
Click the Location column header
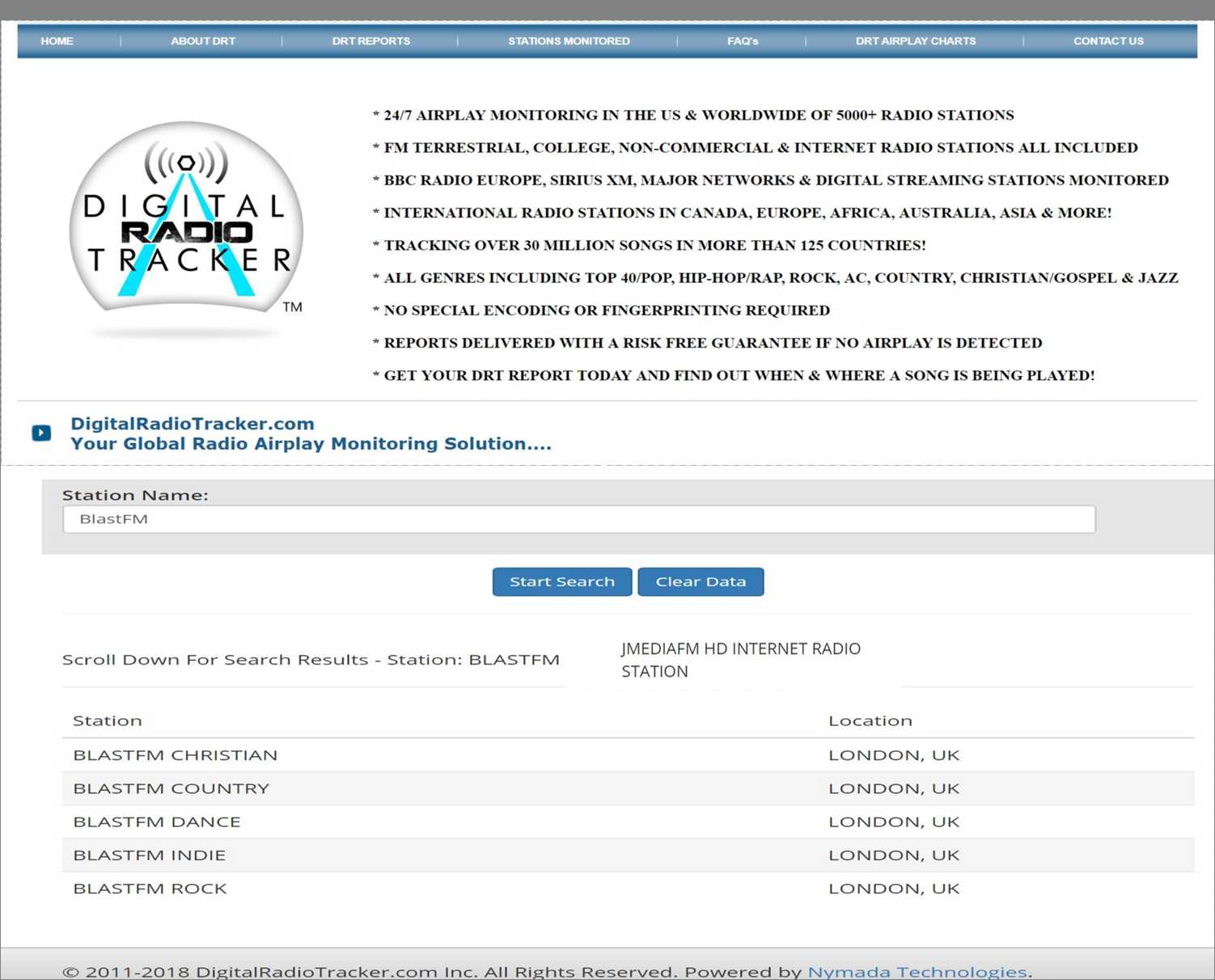[x=870, y=720]
